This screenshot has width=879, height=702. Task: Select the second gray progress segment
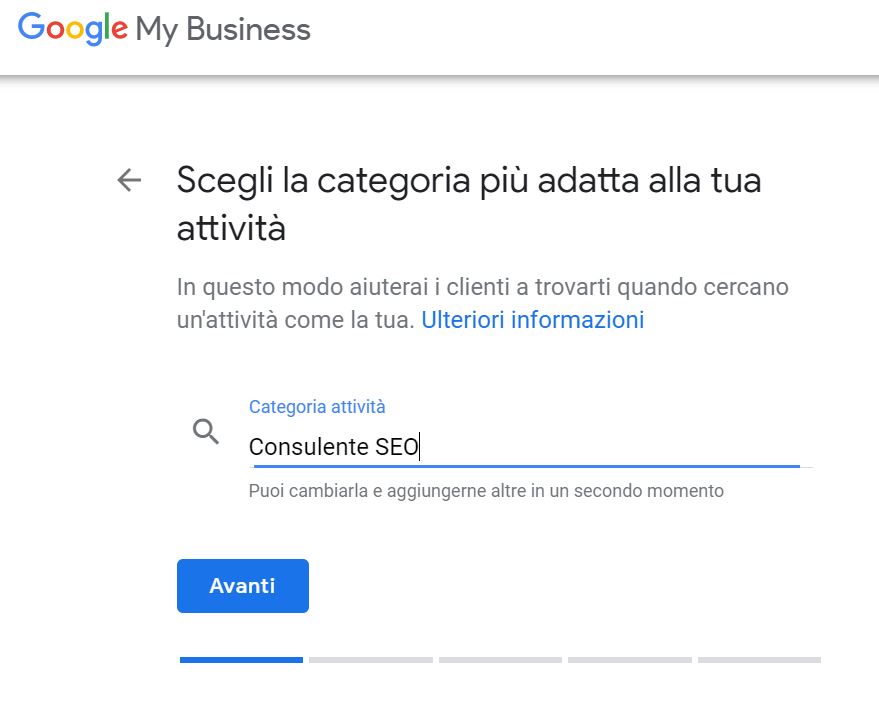click(x=371, y=660)
